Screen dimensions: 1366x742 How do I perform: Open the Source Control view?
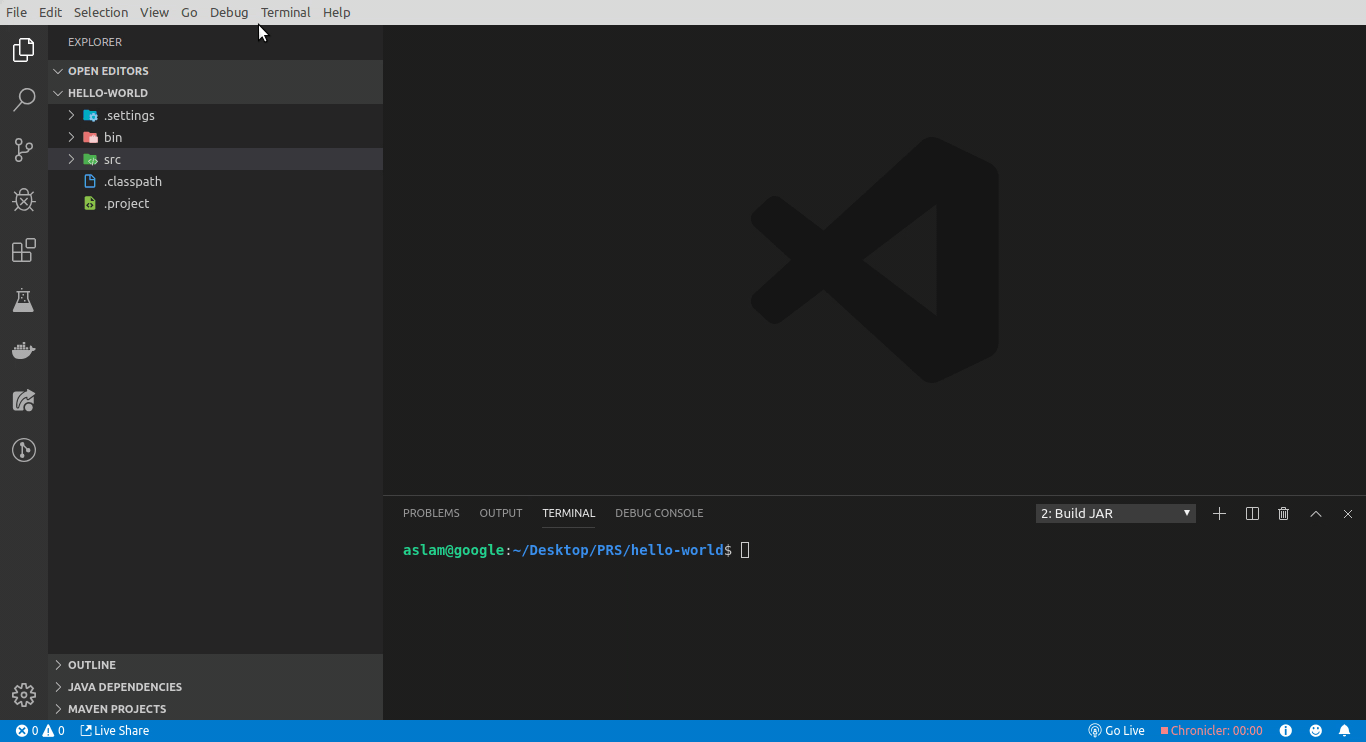click(23, 149)
